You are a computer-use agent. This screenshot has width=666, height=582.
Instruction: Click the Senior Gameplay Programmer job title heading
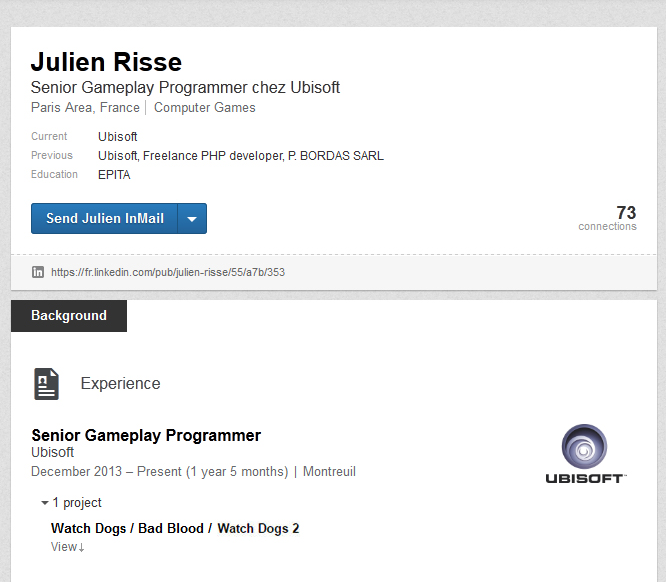pyautogui.click(x=146, y=435)
